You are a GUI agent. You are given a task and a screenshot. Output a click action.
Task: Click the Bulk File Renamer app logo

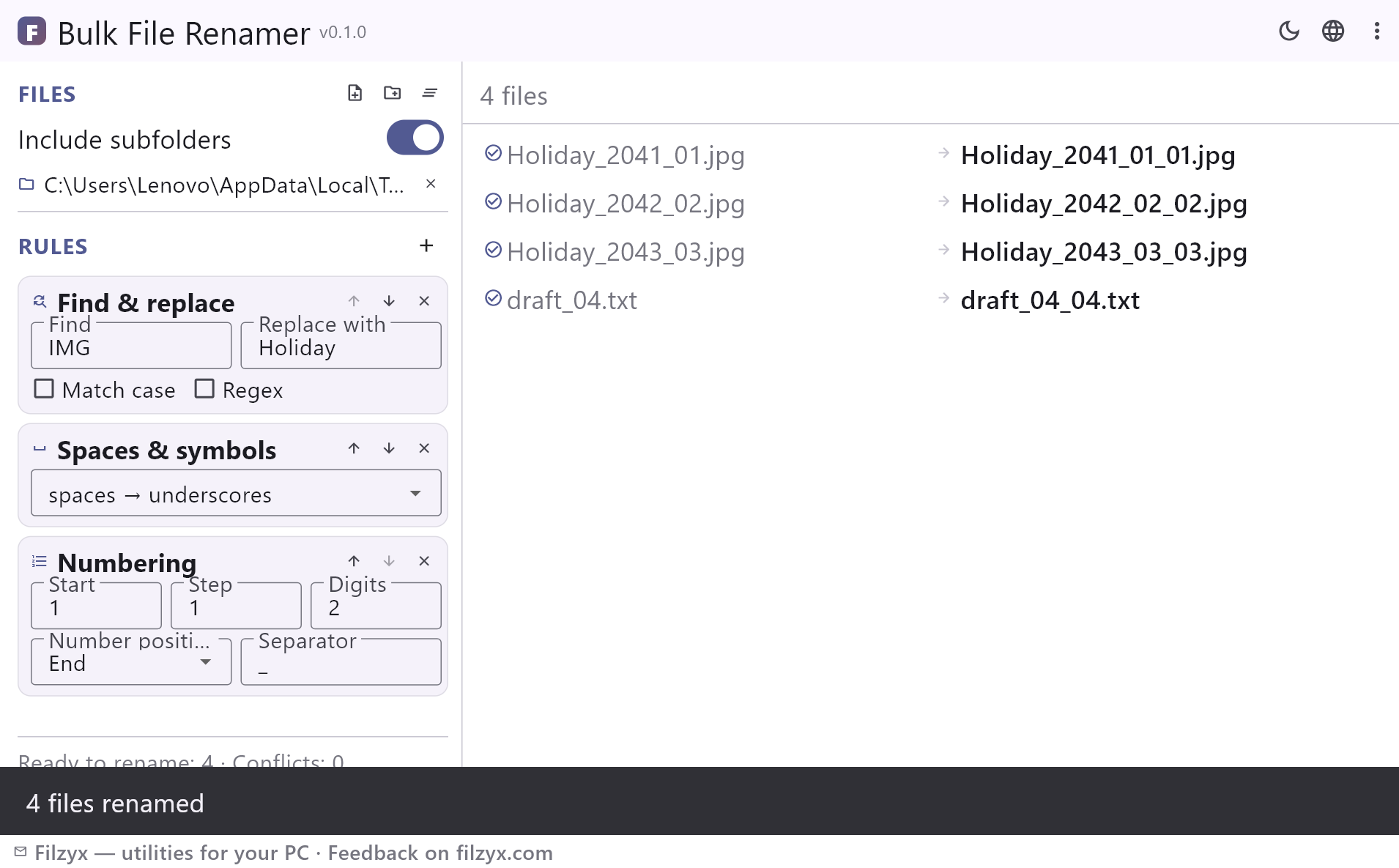coord(31,31)
